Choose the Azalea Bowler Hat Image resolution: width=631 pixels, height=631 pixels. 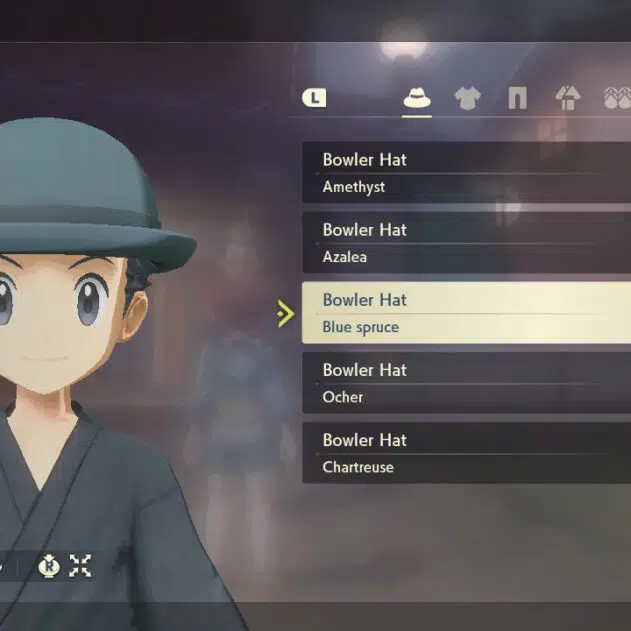466,242
